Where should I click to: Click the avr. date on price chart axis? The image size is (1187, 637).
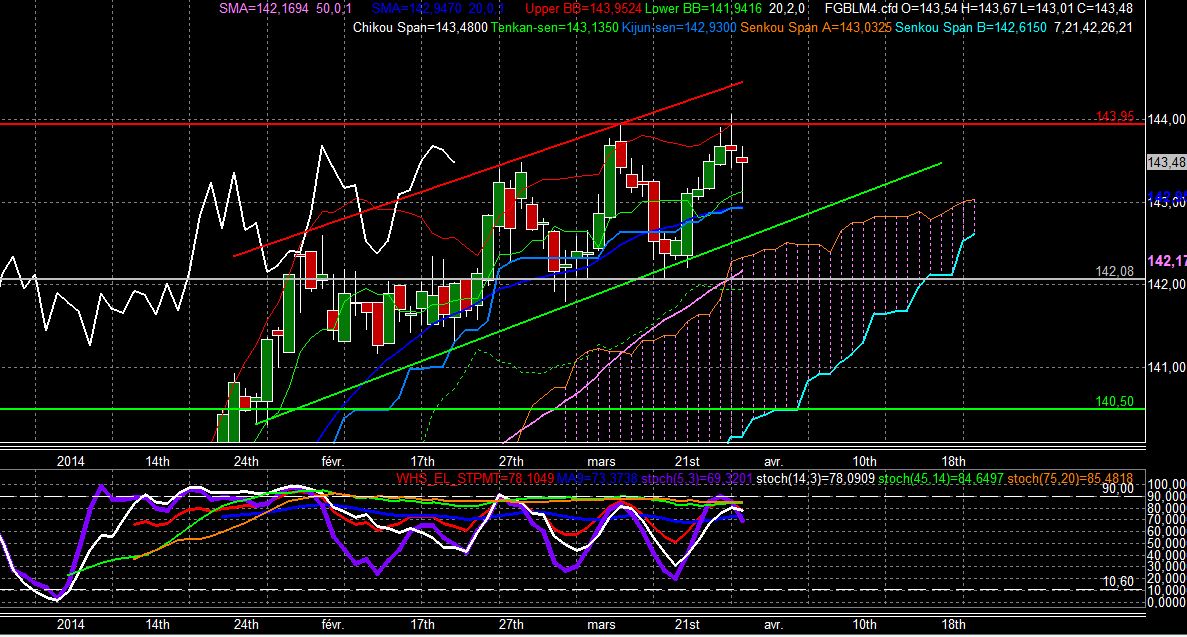[x=773, y=461]
